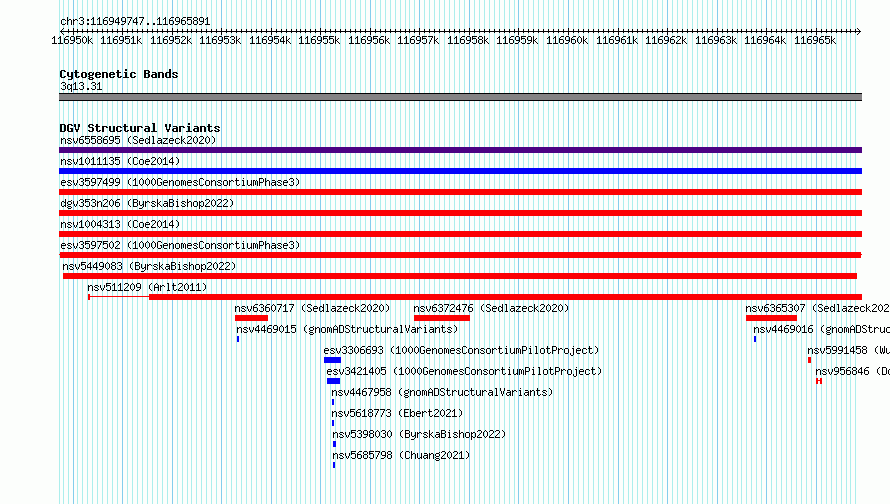Click the red nsv5449083 variant bar
This screenshot has width=890, height=504.
coord(460,276)
